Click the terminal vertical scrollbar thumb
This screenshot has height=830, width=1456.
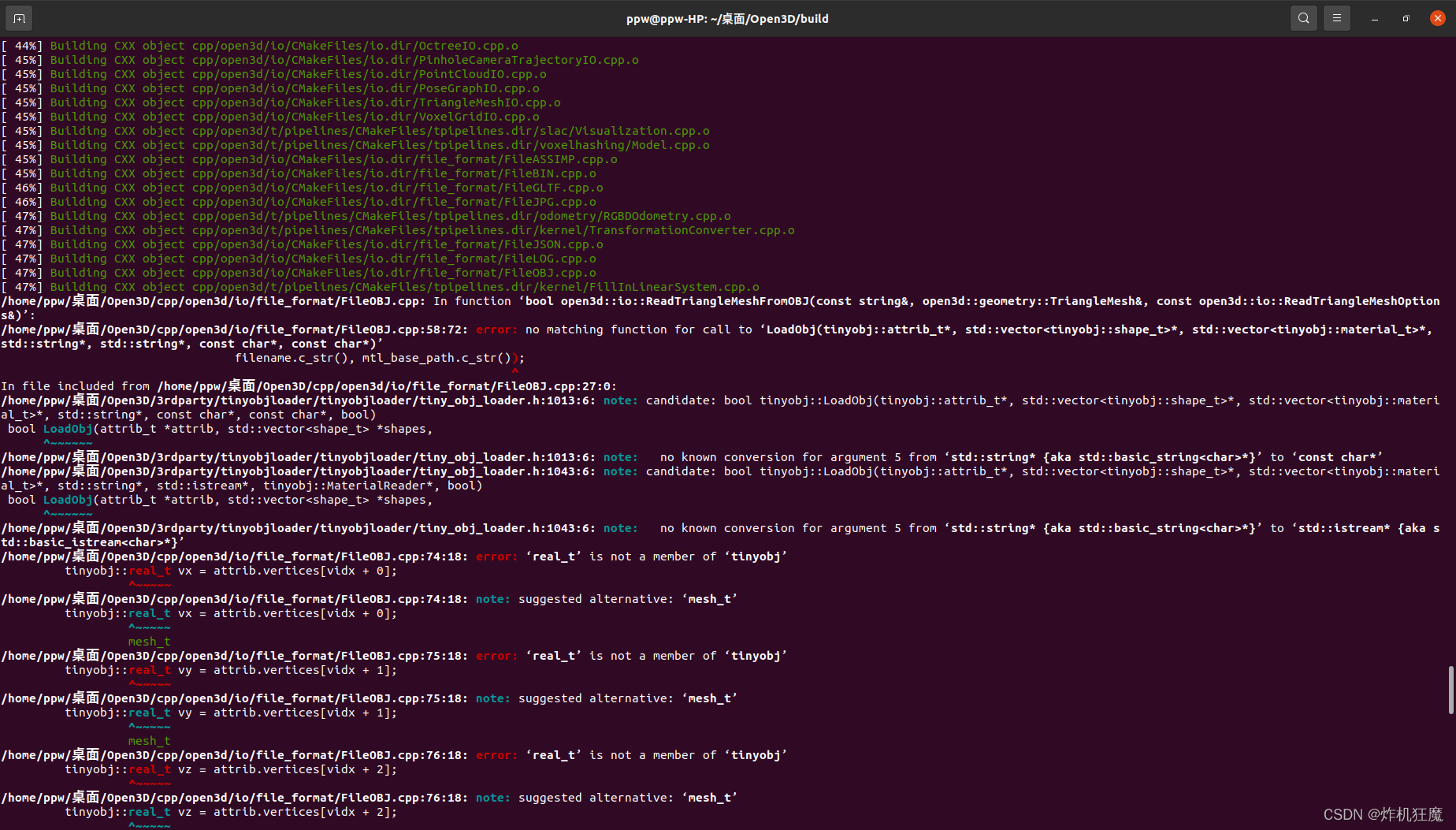pos(1450,690)
